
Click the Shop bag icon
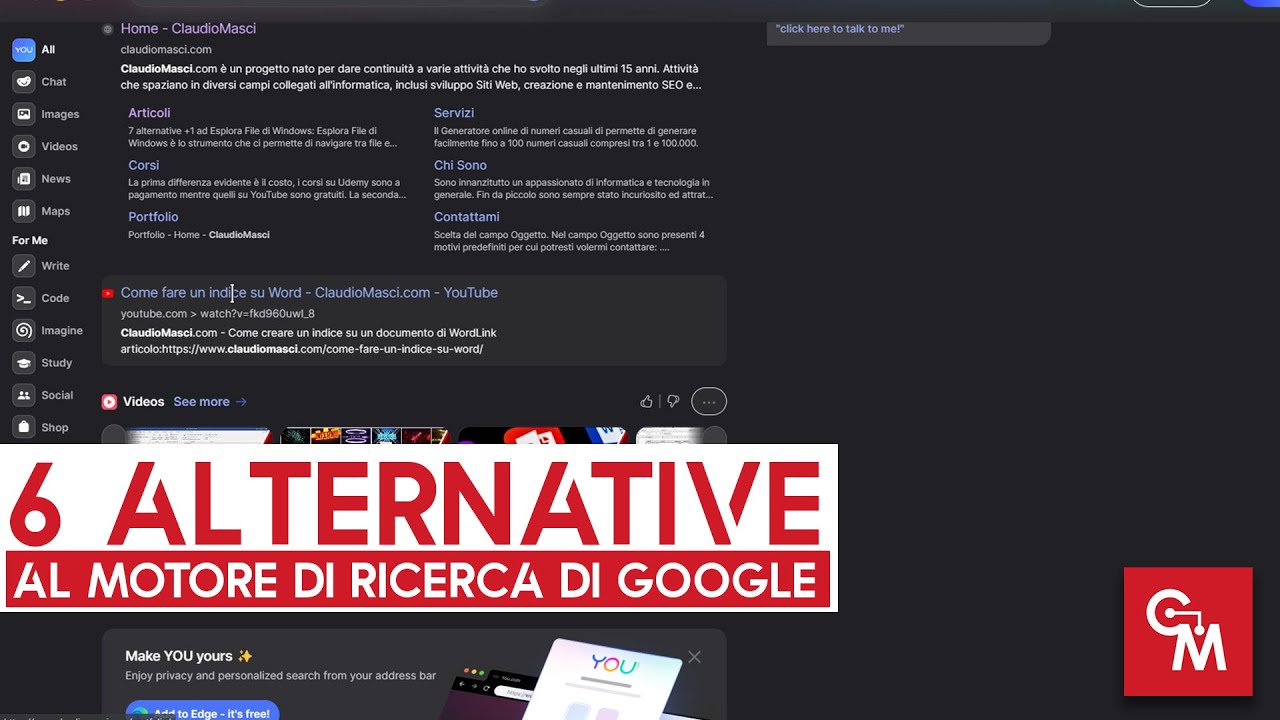[23, 427]
